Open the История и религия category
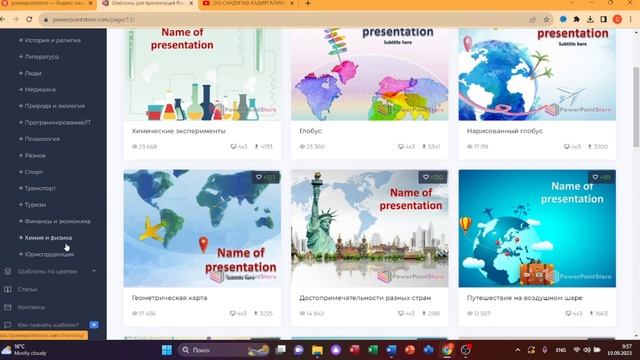Screen dimensions: 640x360 click(53, 40)
